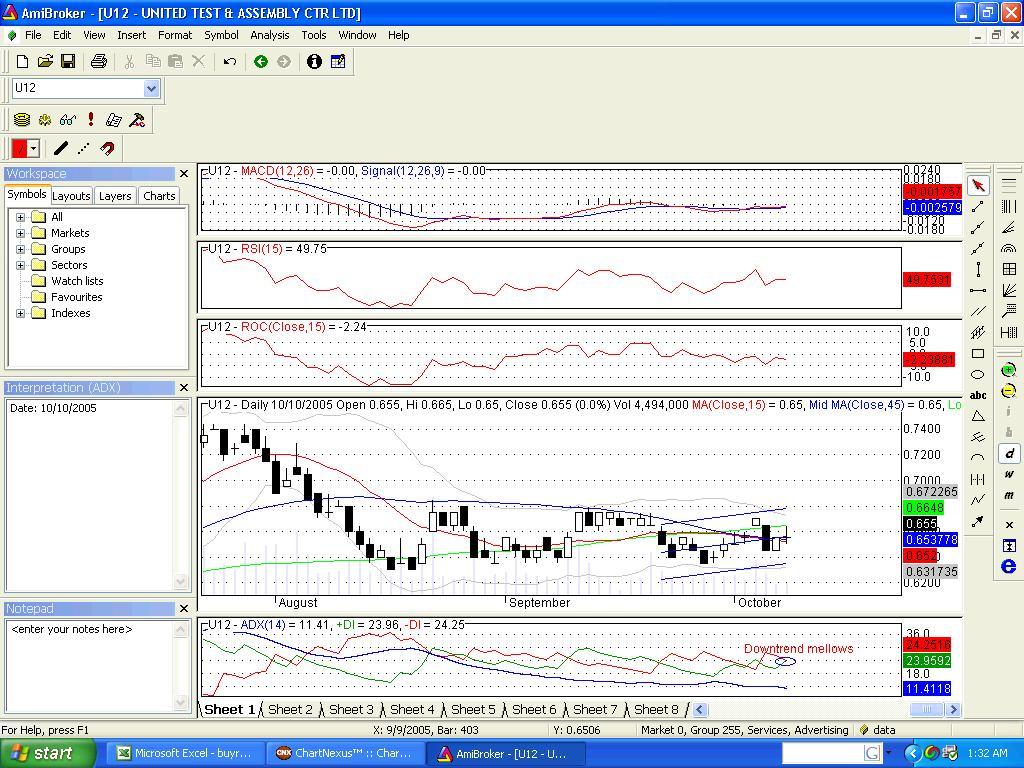Open the Insert menu
1024x768 pixels.
[x=131, y=35]
